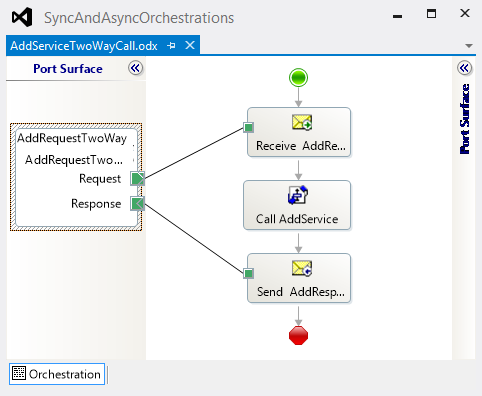The width and height of the screenshot is (482, 396).
Task: Collapse the right Port Surface panel
Action: [x=464, y=68]
